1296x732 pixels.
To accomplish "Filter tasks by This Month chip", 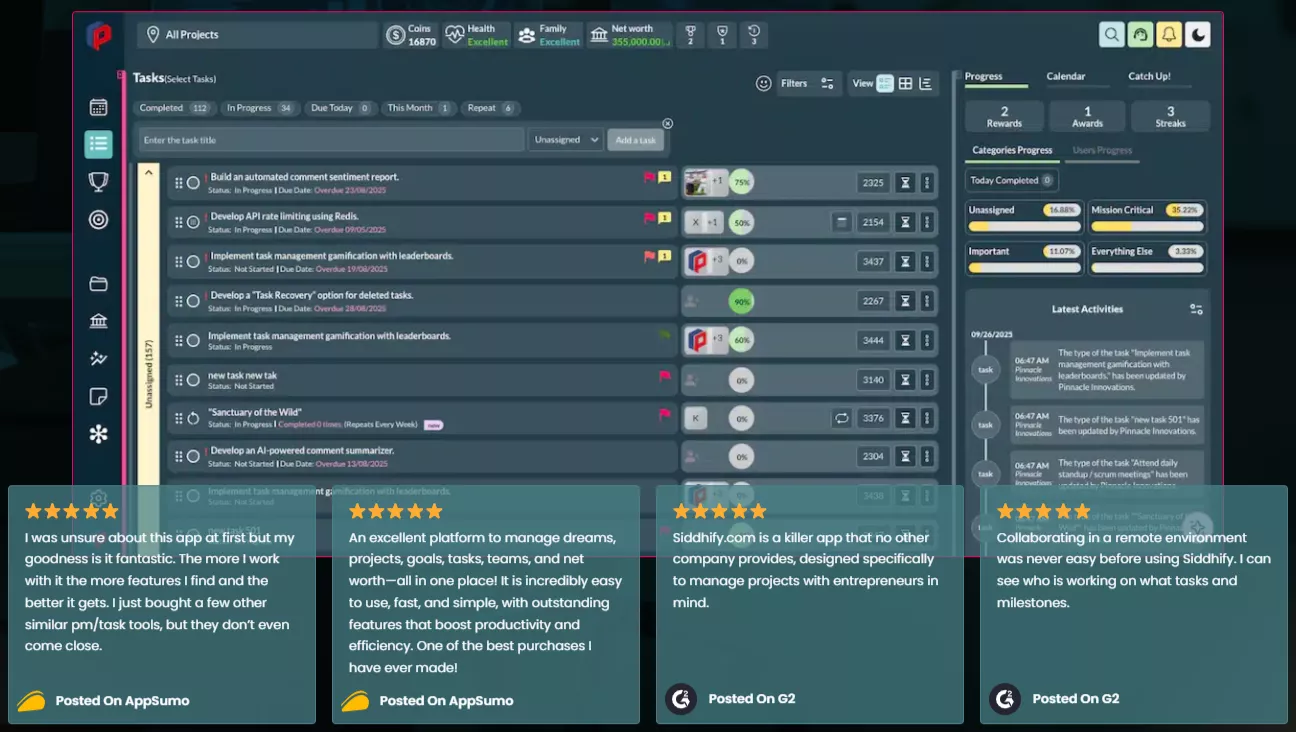I will pyautogui.click(x=418, y=108).
